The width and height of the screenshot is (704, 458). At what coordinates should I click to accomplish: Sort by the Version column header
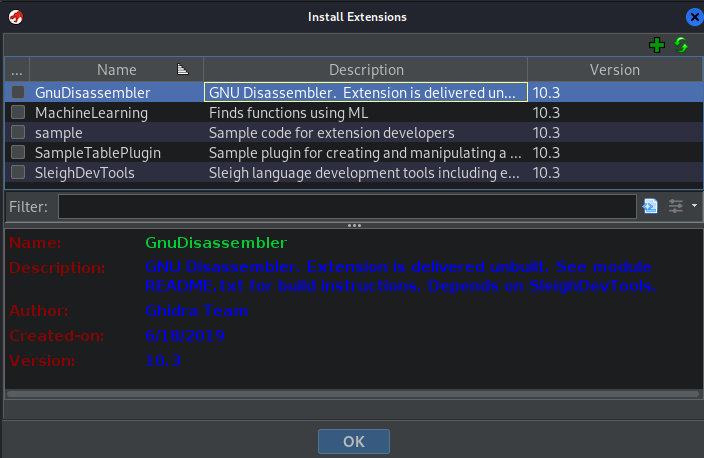click(615, 70)
